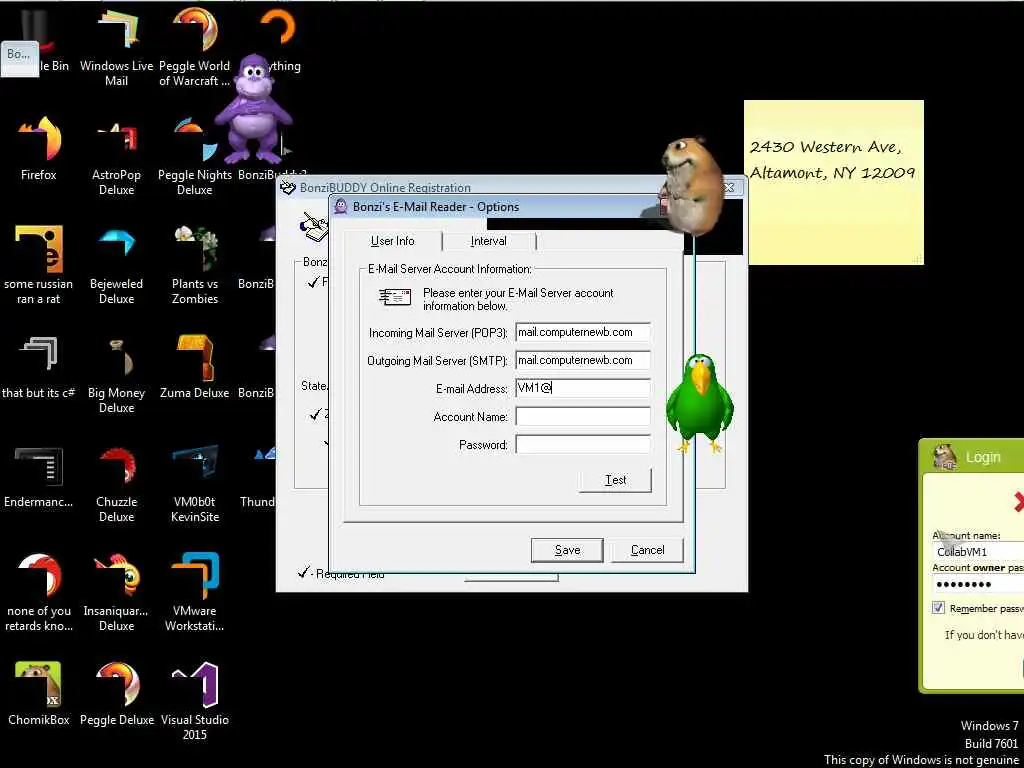The image size is (1024, 768).
Task: Open the Visual Studio 2015 shortcut
Action: (195, 701)
